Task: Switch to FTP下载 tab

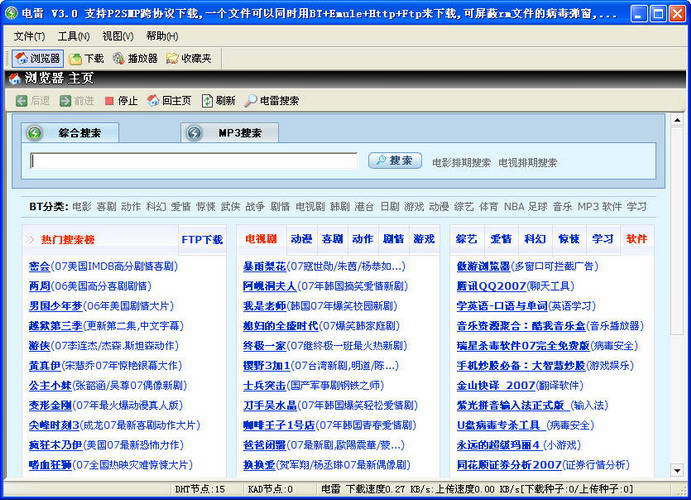Action: click(202, 240)
